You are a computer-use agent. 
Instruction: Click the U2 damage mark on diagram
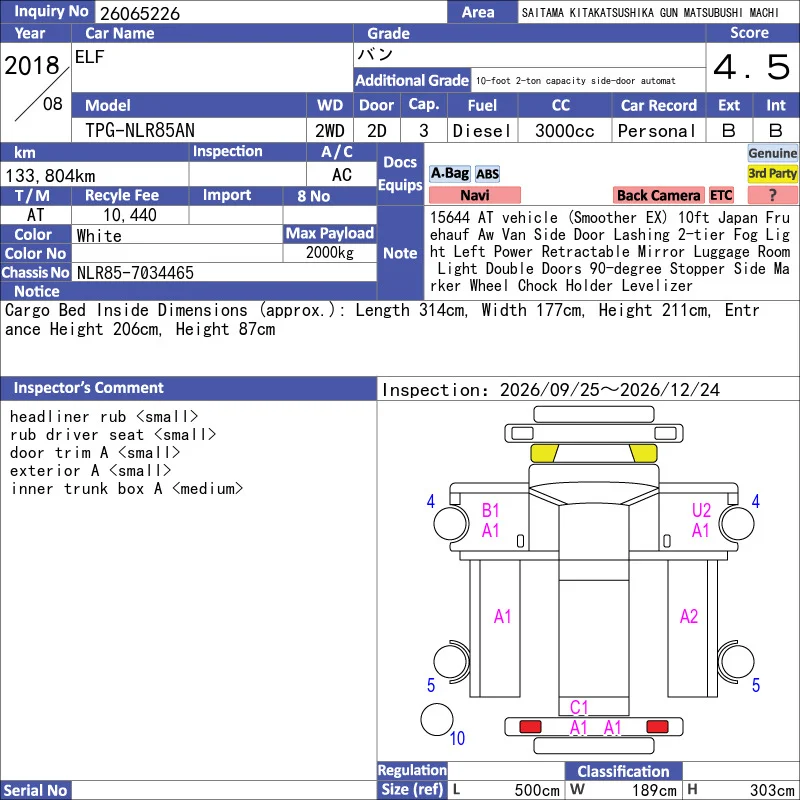click(x=701, y=510)
